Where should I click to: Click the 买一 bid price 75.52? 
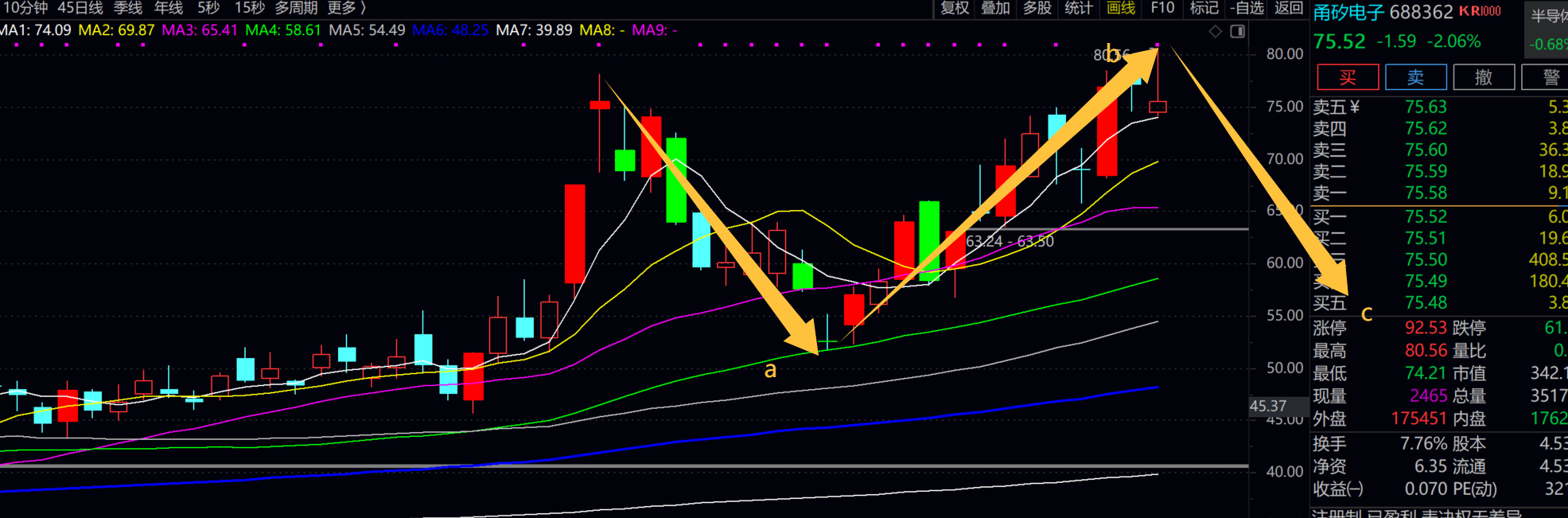[1426, 216]
